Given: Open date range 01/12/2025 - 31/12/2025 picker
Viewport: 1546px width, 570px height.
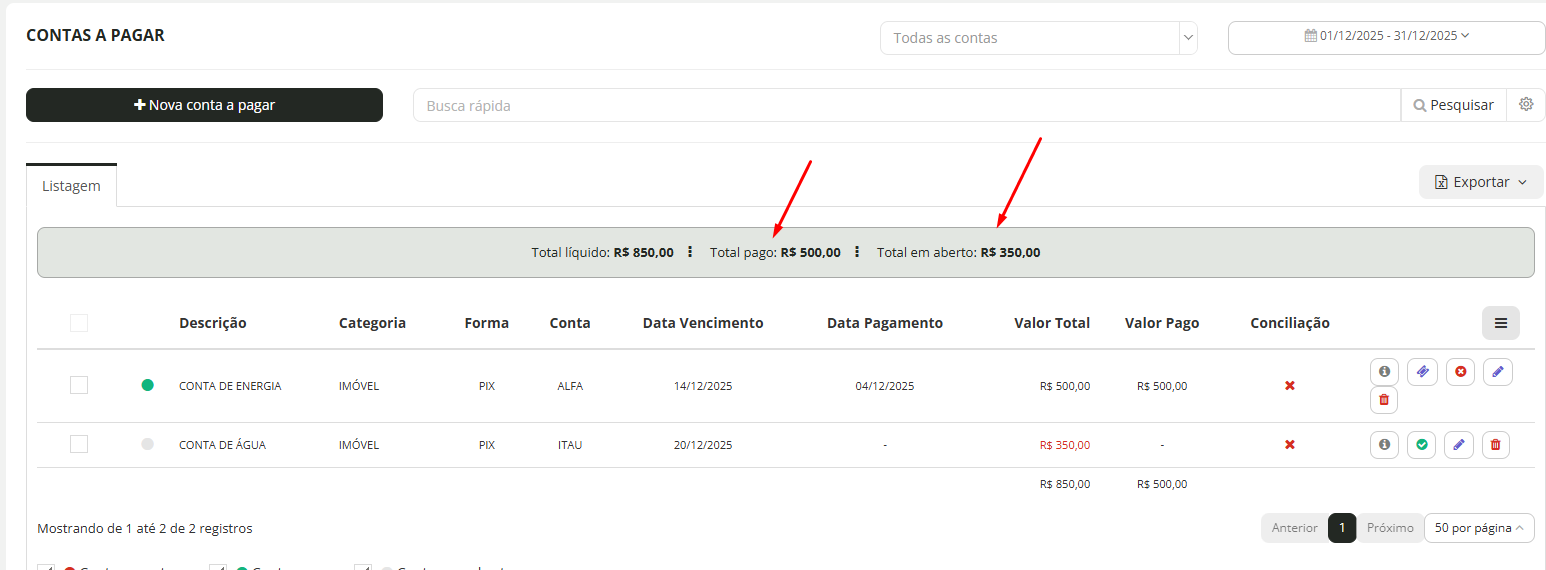Looking at the screenshot, I should [x=1387, y=36].
